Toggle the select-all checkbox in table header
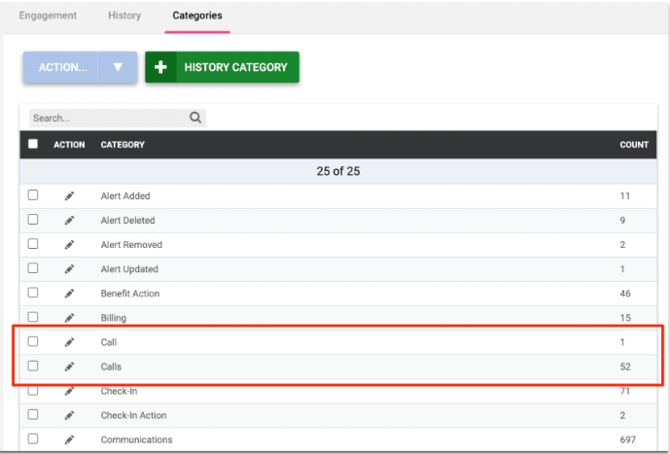The image size is (670, 454). click(33, 144)
